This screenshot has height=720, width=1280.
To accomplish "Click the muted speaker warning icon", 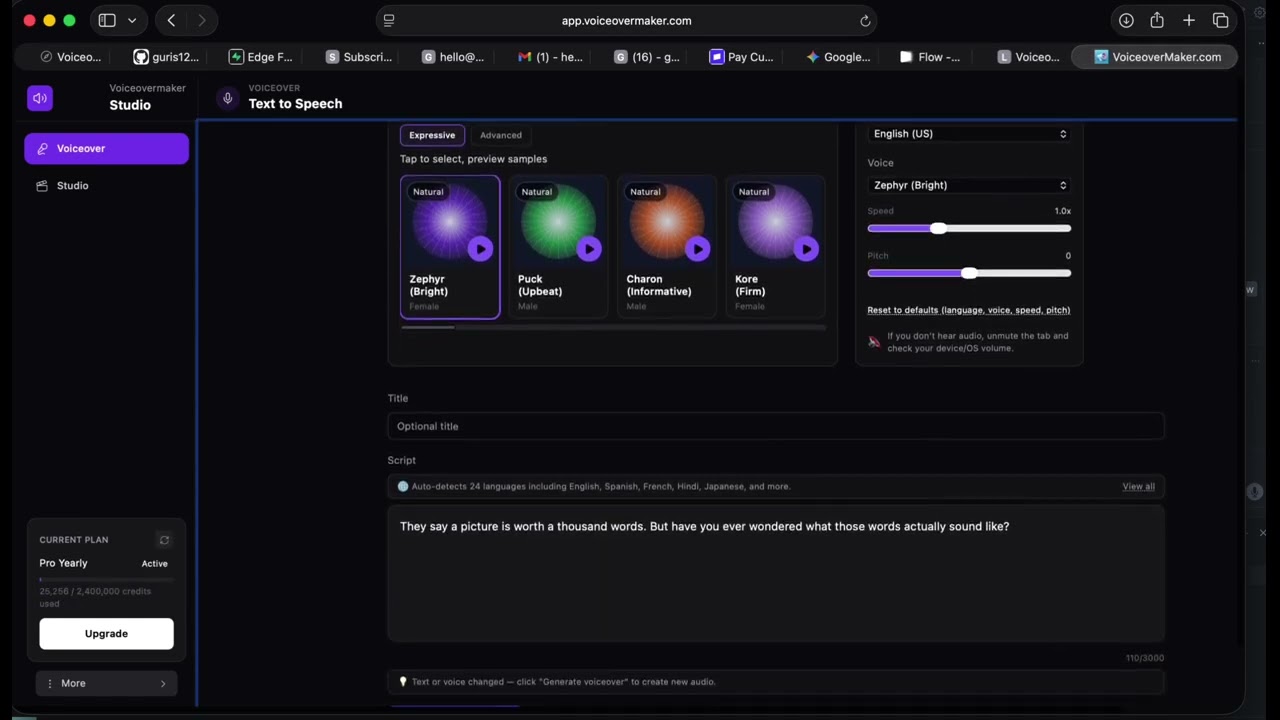I will 874,342.
